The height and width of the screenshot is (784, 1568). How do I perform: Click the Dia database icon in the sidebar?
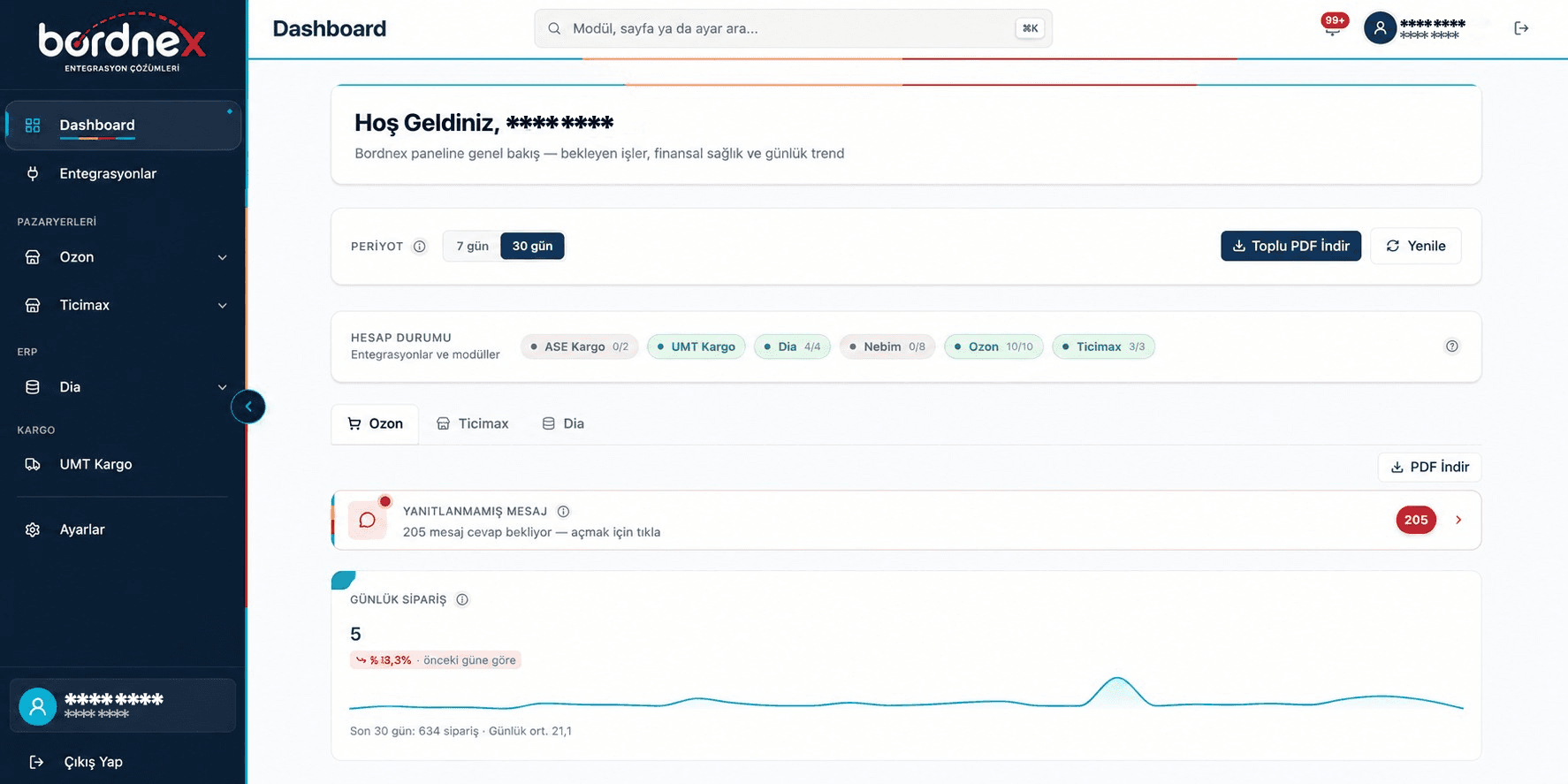pyautogui.click(x=33, y=387)
